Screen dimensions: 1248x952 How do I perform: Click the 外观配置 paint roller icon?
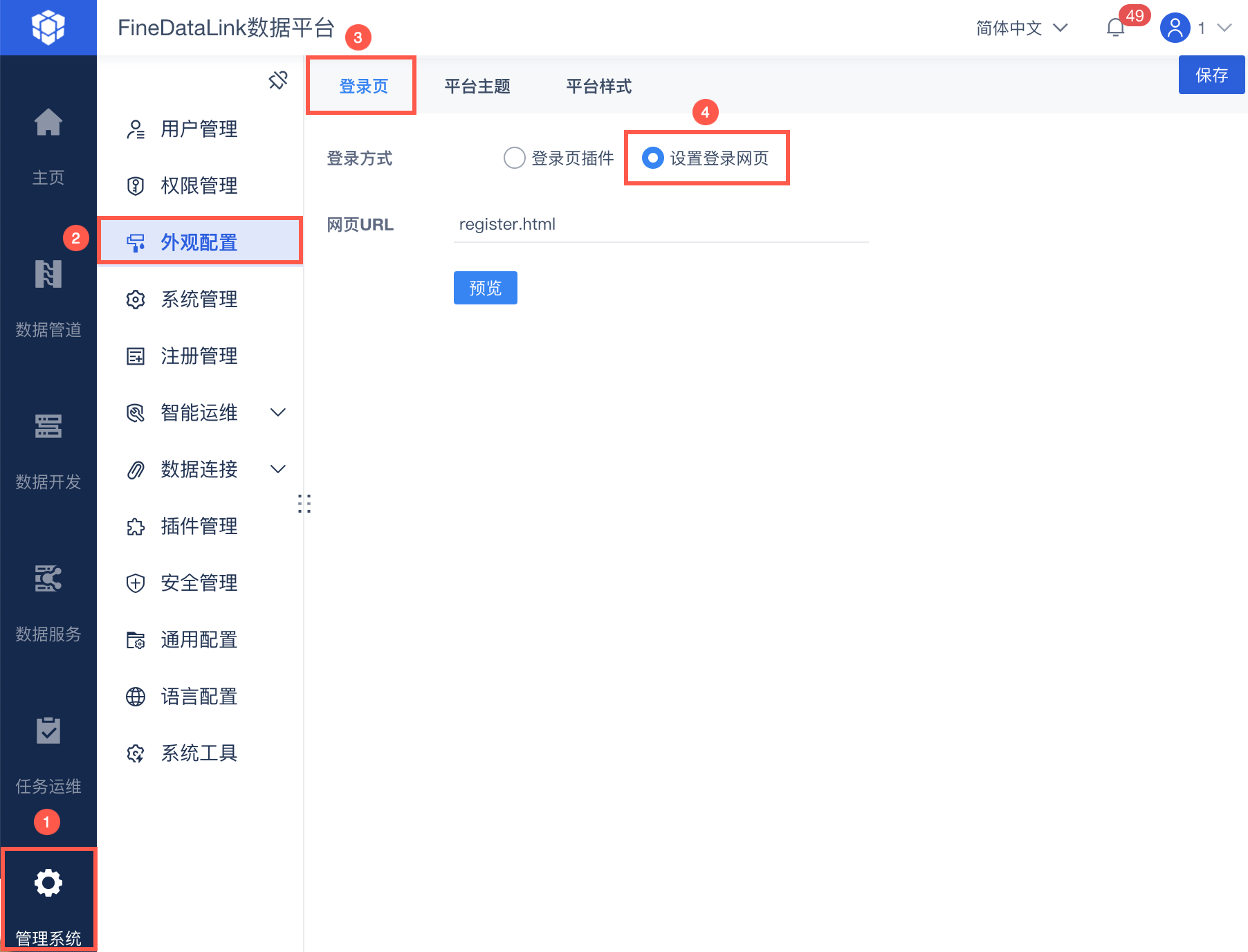pos(136,243)
